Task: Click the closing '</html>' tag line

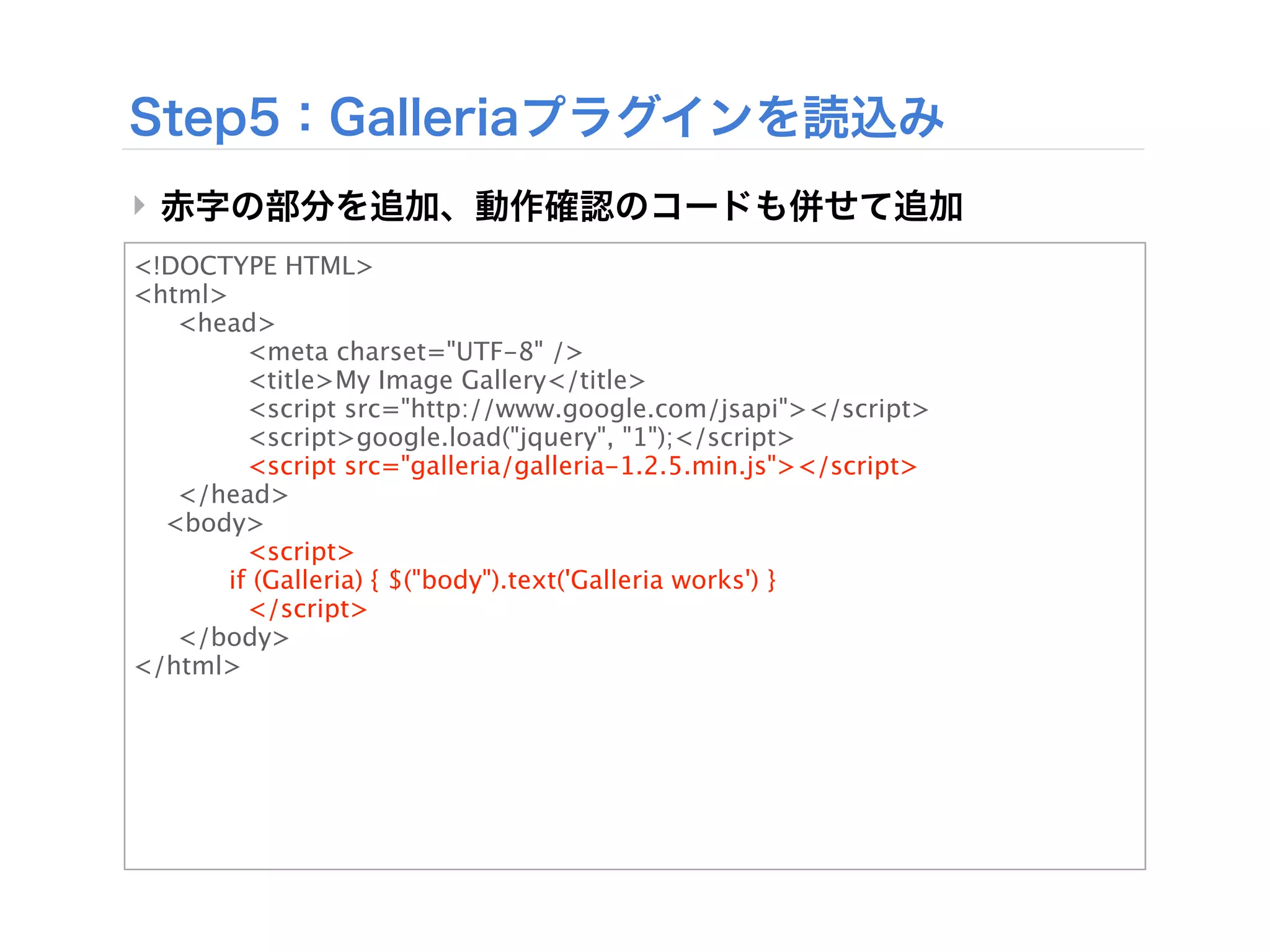Action: coord(188,666)
